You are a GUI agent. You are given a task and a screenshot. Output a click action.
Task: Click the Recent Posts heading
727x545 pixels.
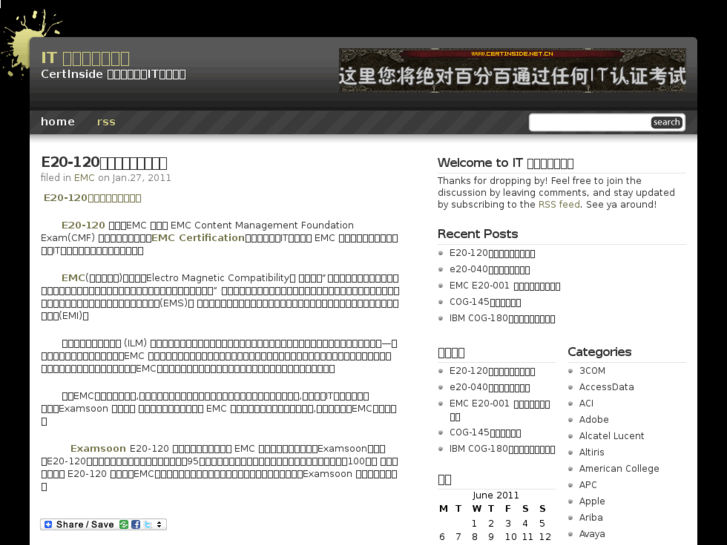pos(478,234)
